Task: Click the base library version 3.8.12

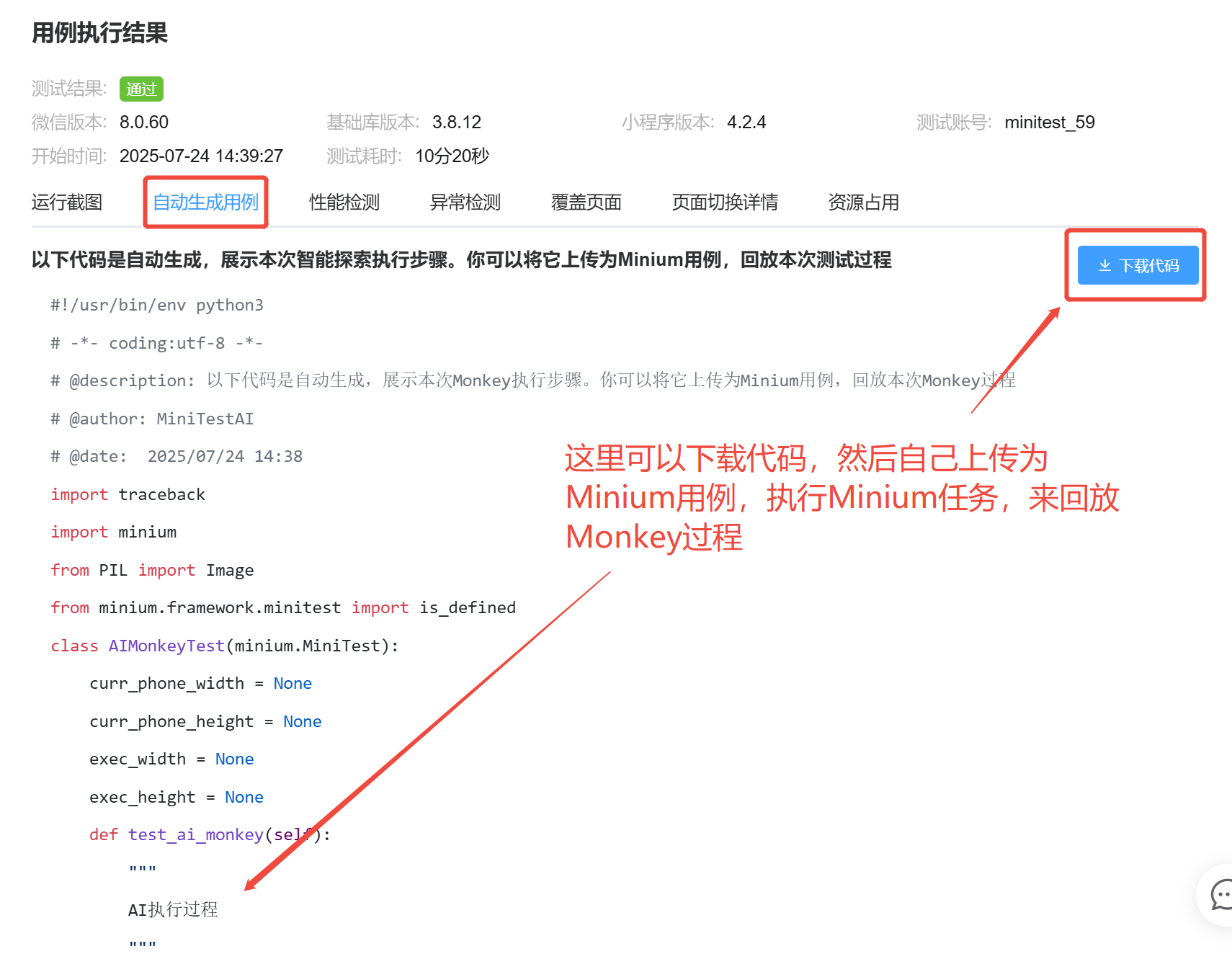Action: coord(457,122)
